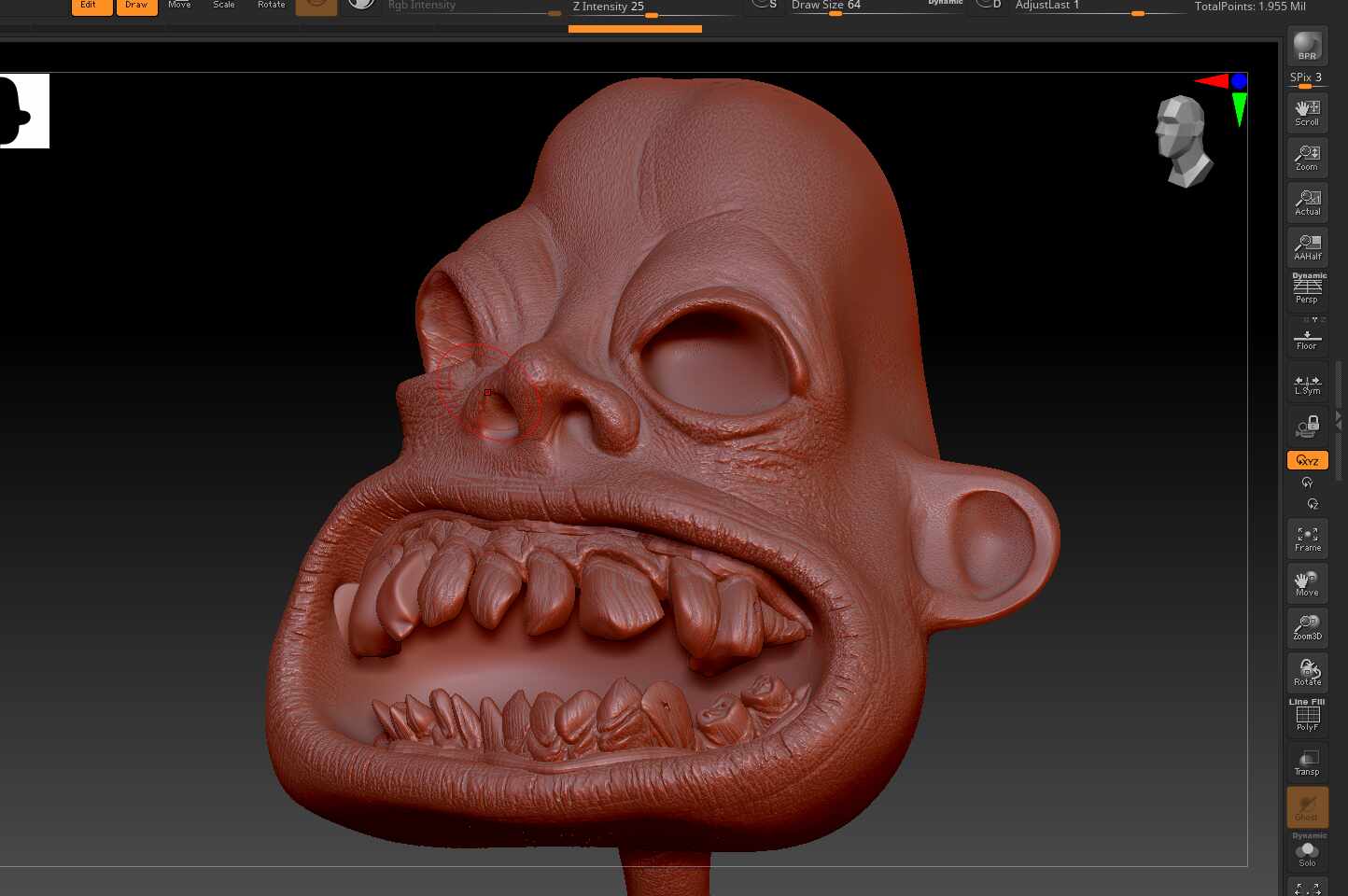The height and width of the screenshot is (896, 1348).
Task: Click the red X-axis cone indicator
Action: [x=1212, y=82]
